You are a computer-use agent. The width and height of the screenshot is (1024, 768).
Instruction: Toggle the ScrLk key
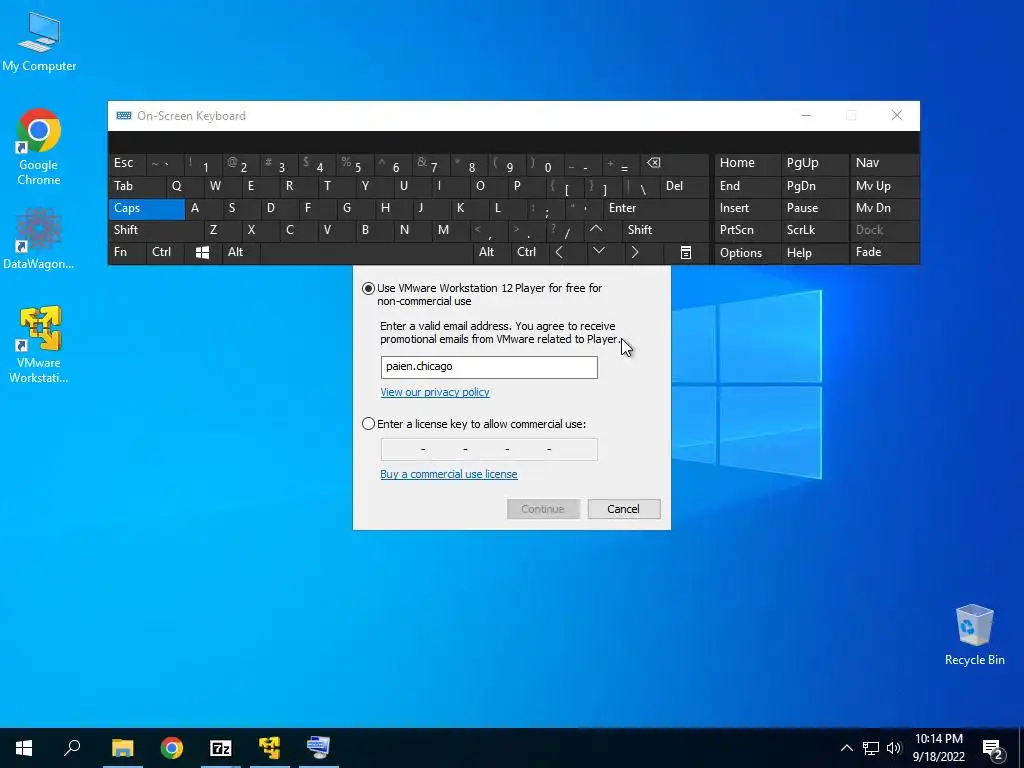point(814,230)
